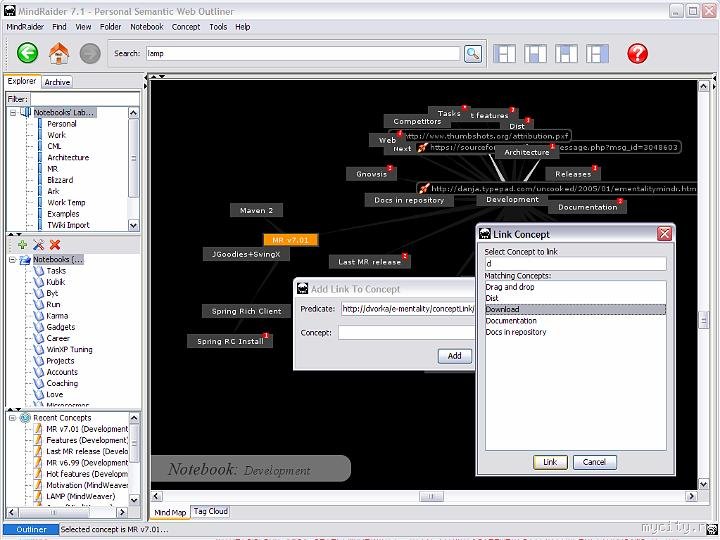
Task: Click the tools properties icon beside plus
Action: pos(39,245)
